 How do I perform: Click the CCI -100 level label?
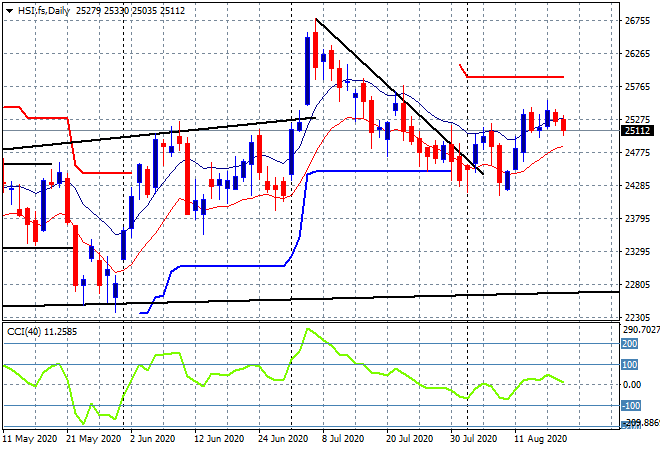pyautogui.click(x=631, y=405)
